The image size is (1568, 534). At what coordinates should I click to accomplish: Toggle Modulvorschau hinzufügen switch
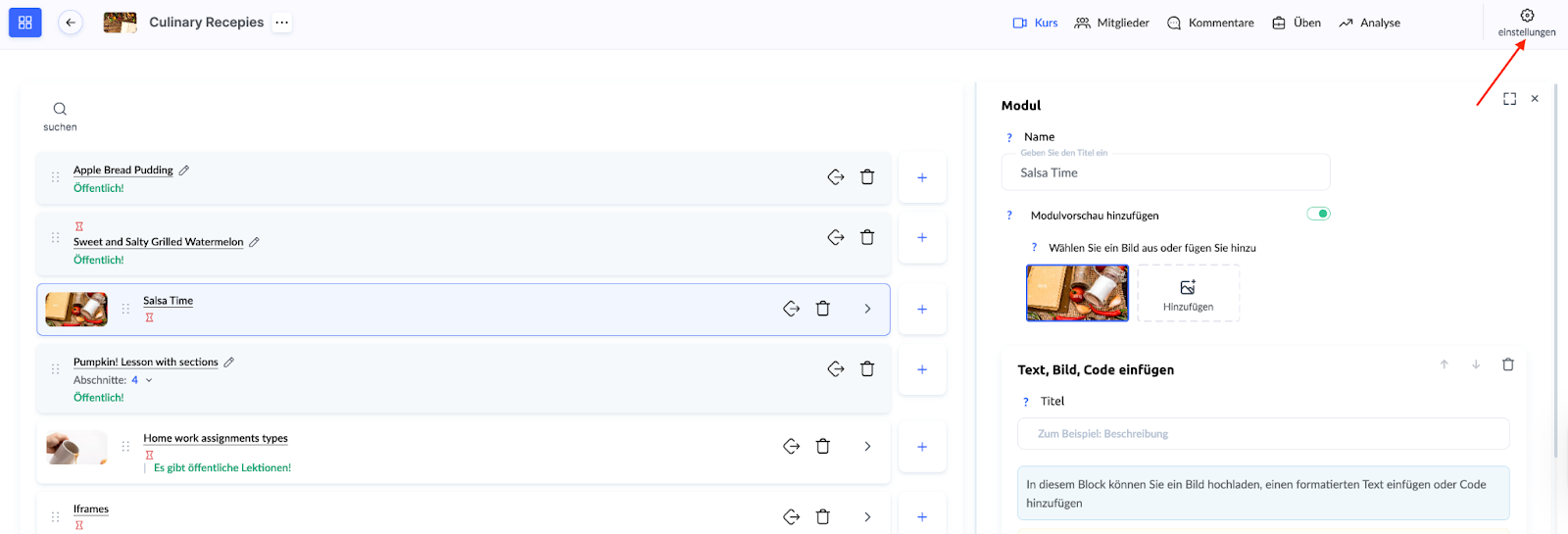coord(1318,214)
